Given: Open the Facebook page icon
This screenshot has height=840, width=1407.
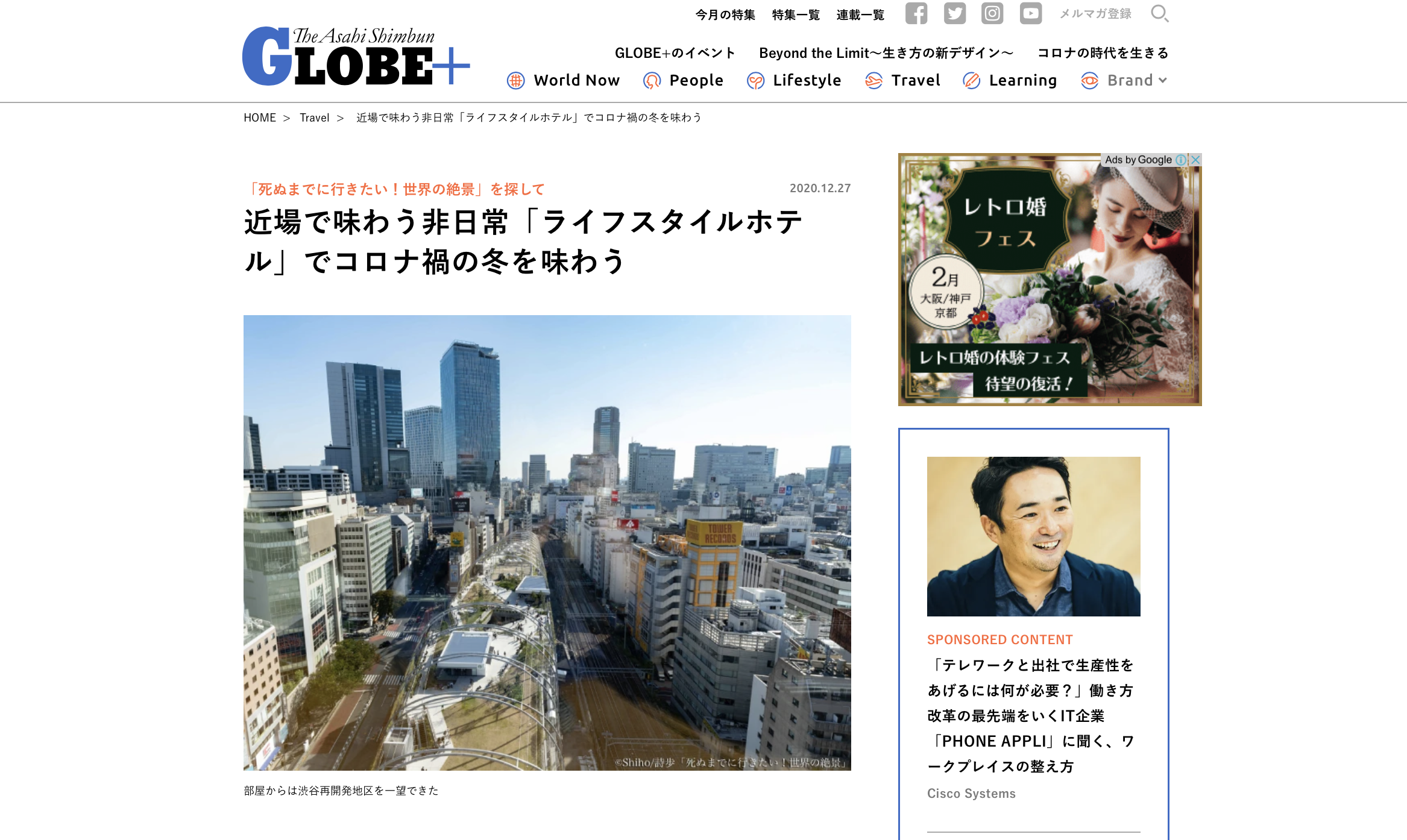Looking at the screenshot, I should click(916, 13).
